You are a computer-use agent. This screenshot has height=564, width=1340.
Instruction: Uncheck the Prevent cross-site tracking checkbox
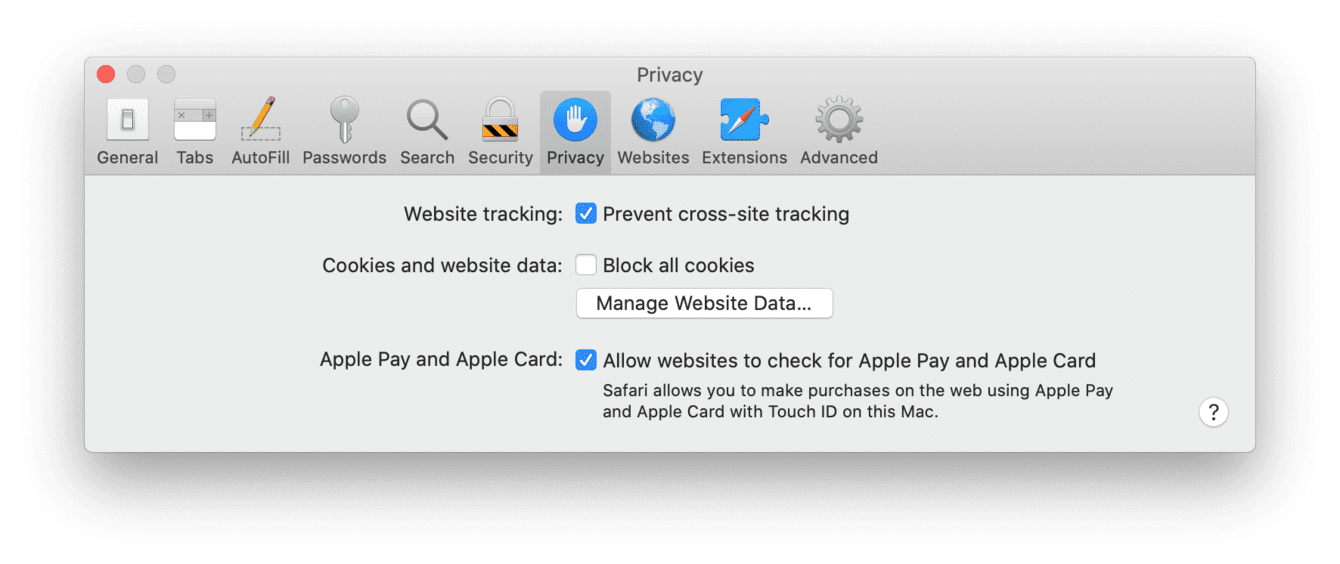pyautogui.click(x=586, y=214)
